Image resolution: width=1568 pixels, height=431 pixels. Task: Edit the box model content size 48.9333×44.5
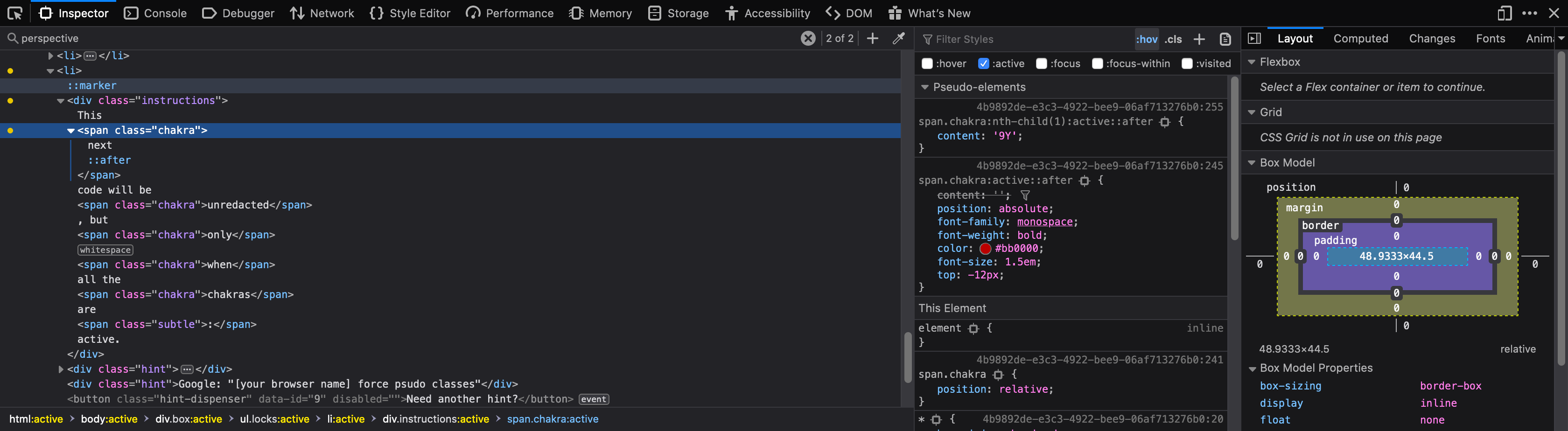point(1396,256)
